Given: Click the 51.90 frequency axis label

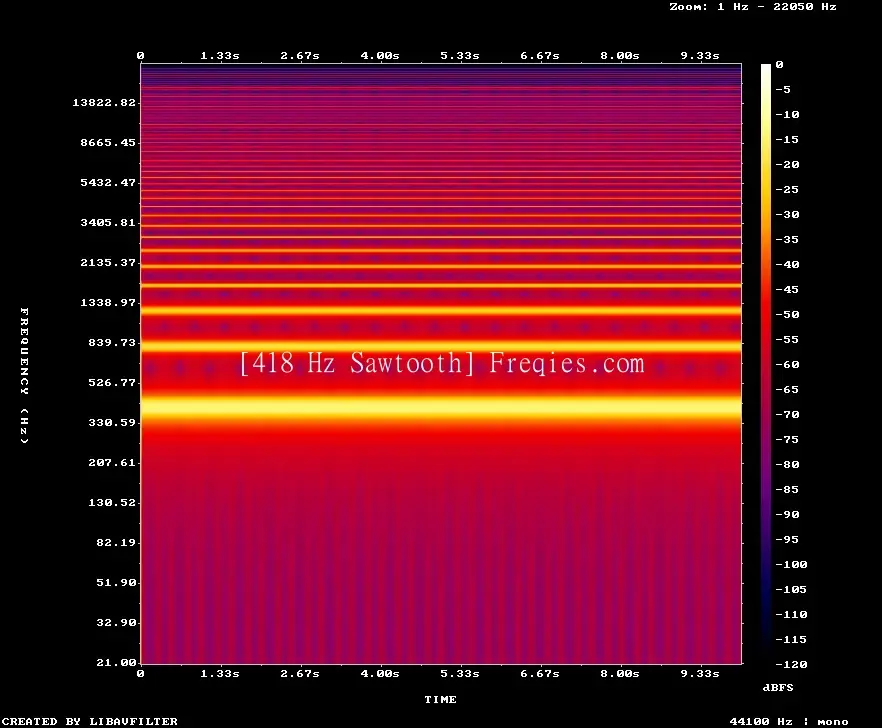Looking at the screenshot, I should pyautogui.click(x=116, y=582).
